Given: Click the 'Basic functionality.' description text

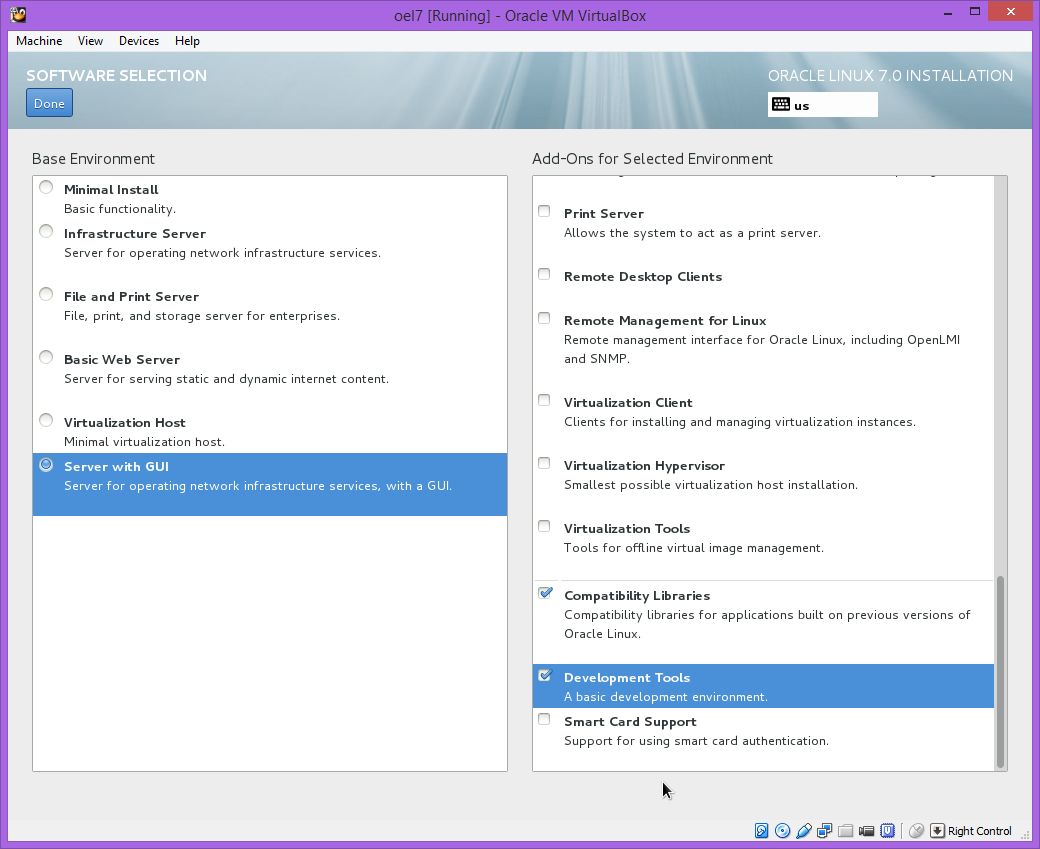Looking at the screenshot, I should [x=120, y=209].
